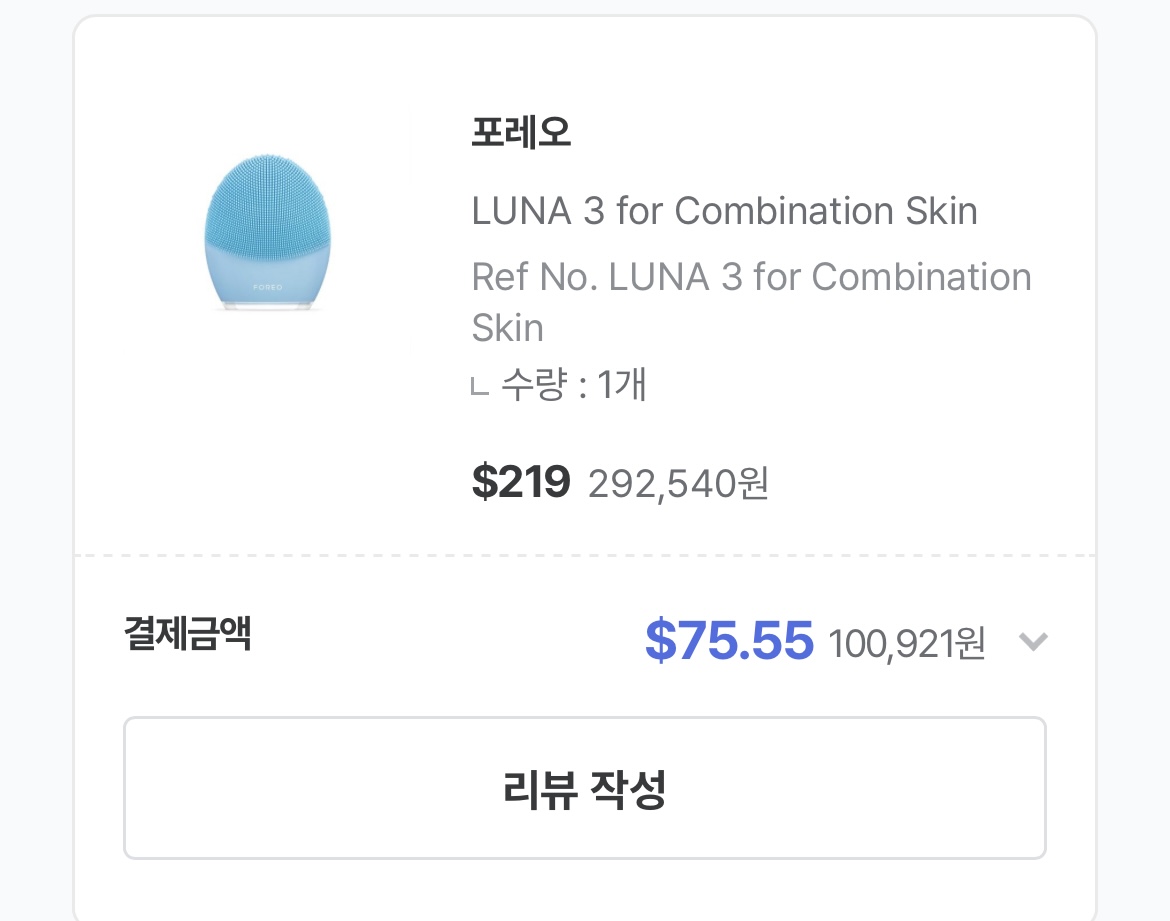The image size is (1170, 921).
Task: Click the word Skin on the reference second line
Action: [x=507, y=328]
